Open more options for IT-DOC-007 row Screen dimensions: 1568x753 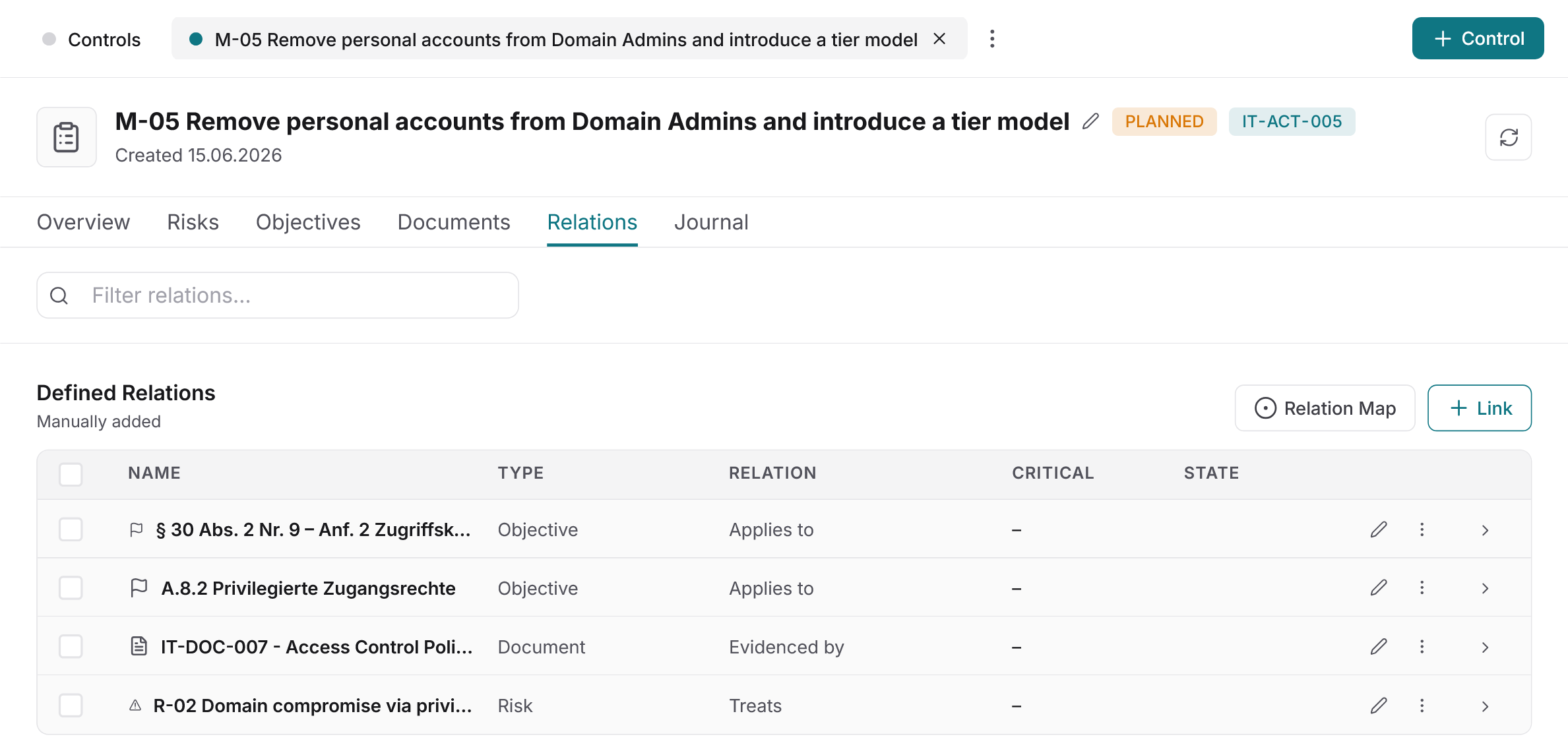pyautogui.click(x=1422, y=646)
